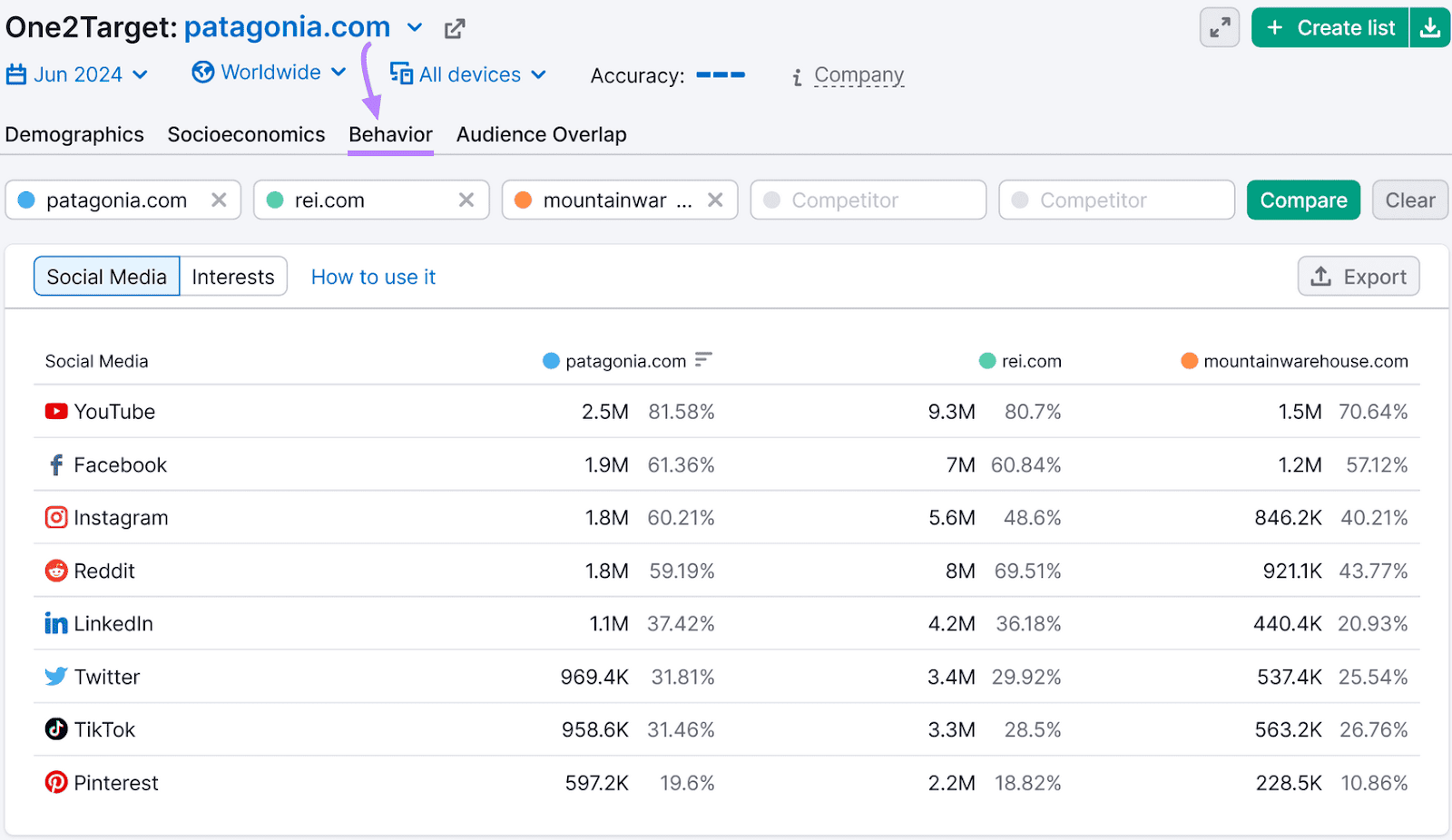Screen dimensions: 1452x840
Task: Click the Company info link
Action: tap(858, 74)
